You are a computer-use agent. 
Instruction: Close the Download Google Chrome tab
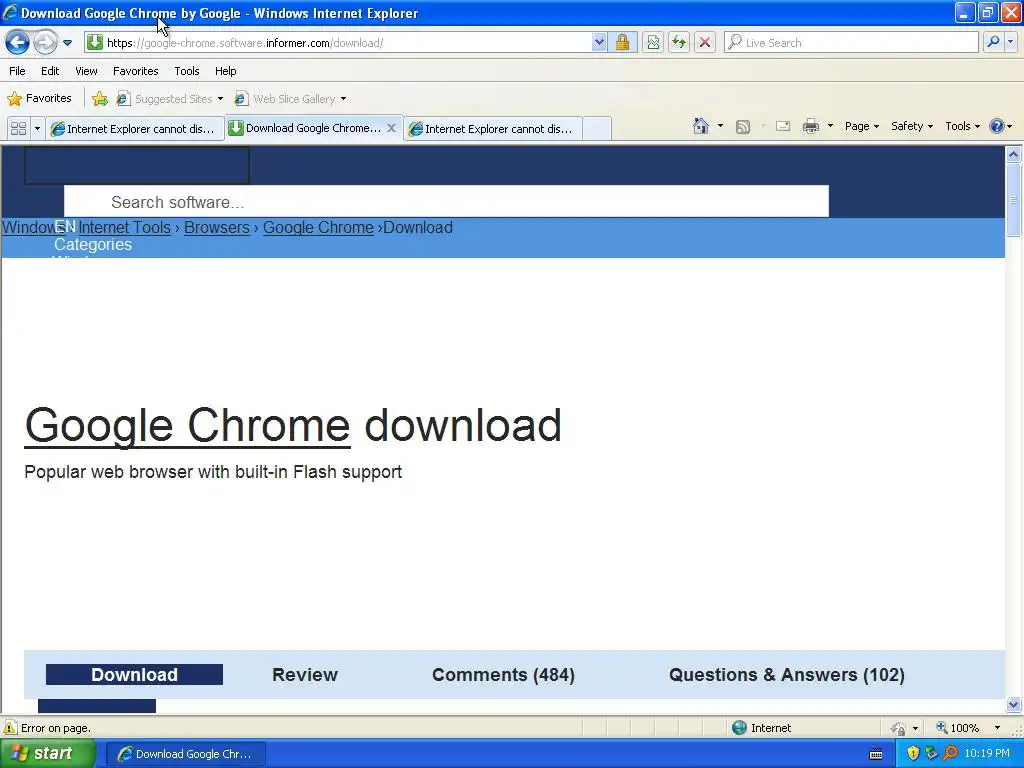[x=391, y=128]
